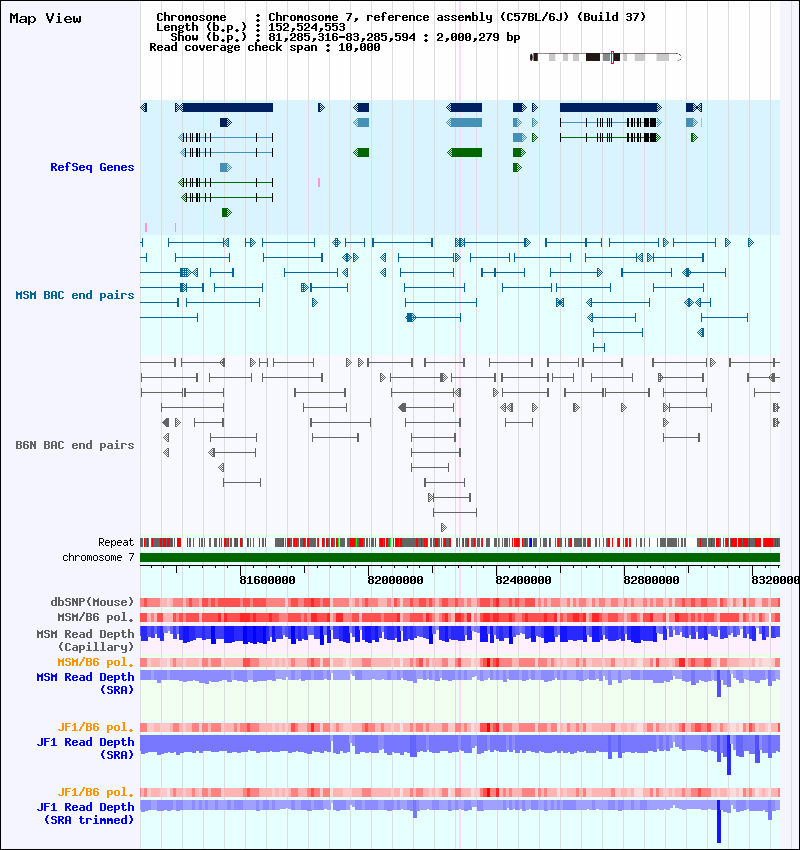Click JF1/B6 pol. label above JF1 Read Depth (SRA)
This screenshot has height=850, width=800.
(95, 727)
